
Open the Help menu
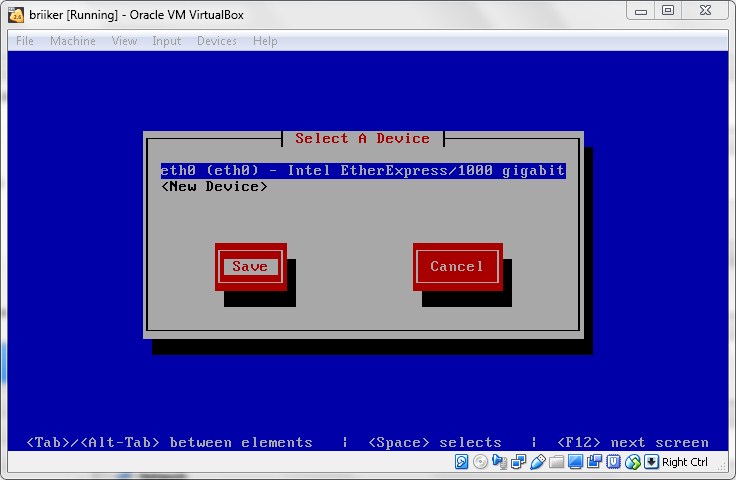tap(265, 41)
